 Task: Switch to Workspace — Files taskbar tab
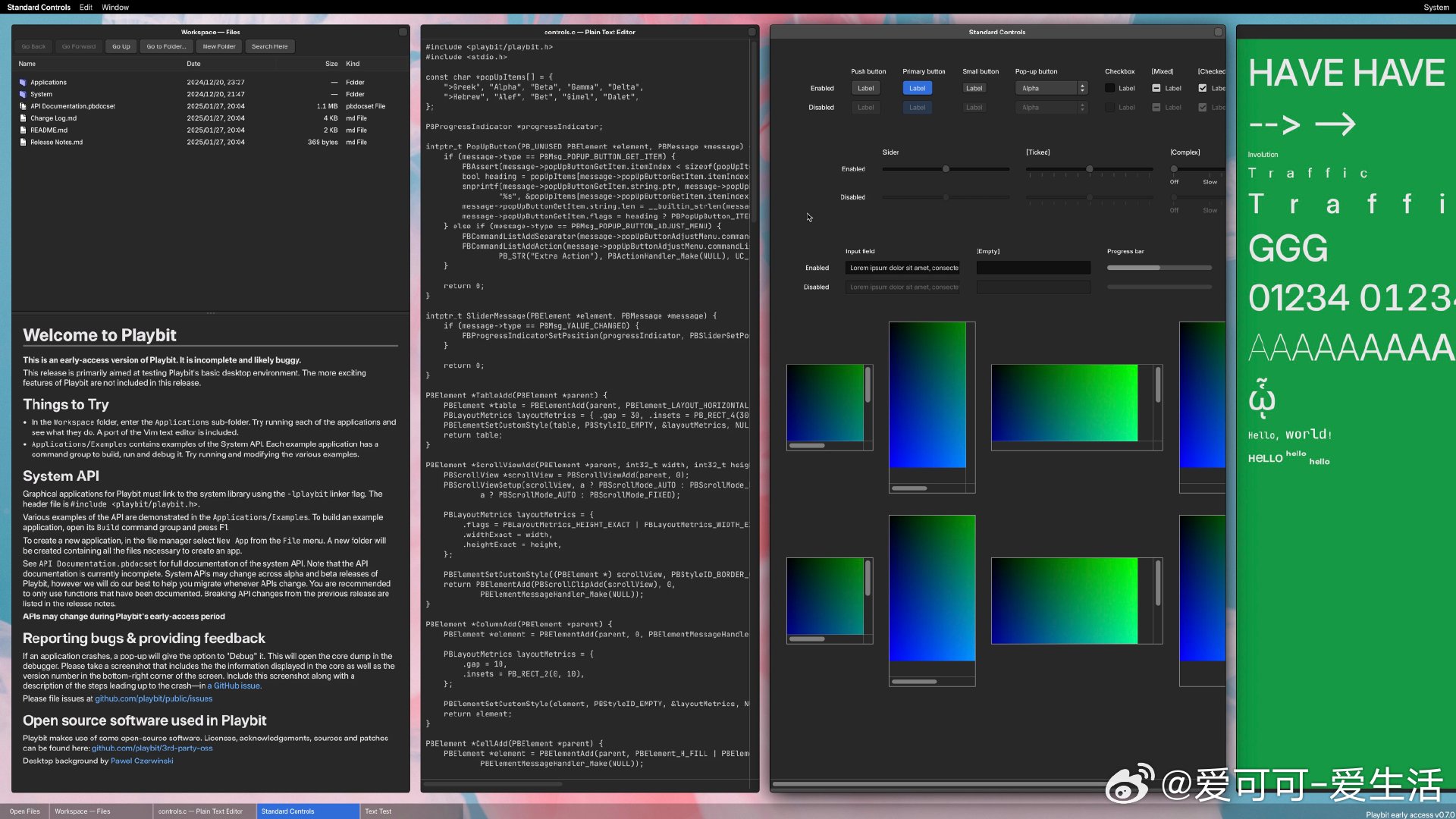click(101, 811)
